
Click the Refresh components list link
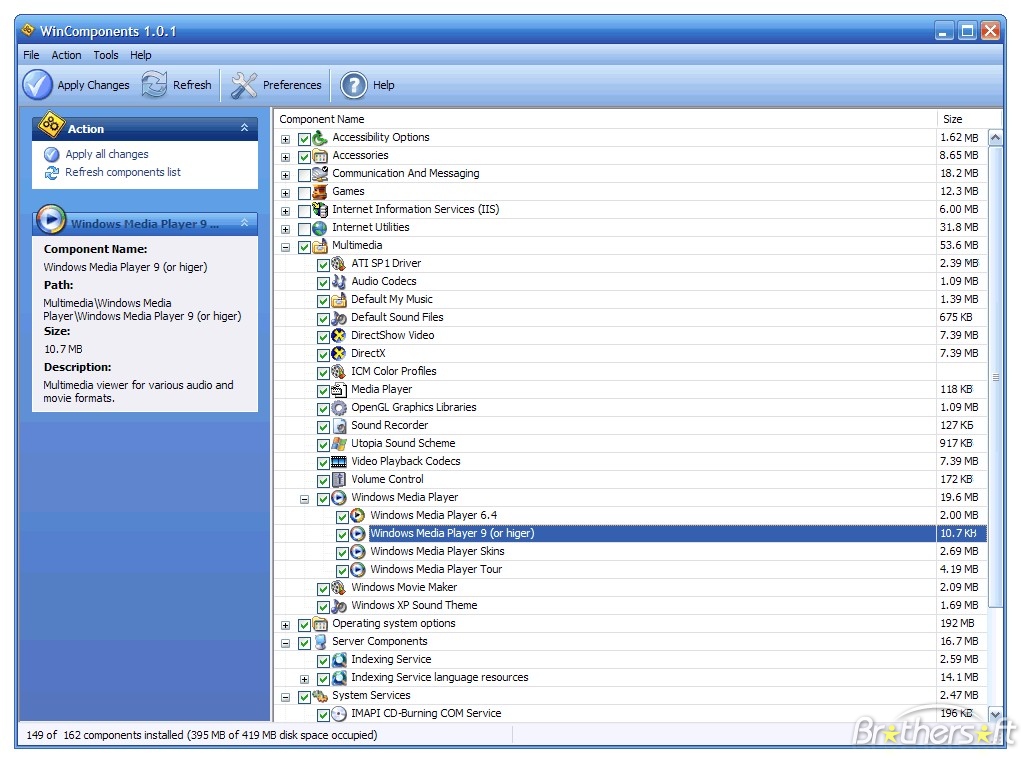point(123,173)
